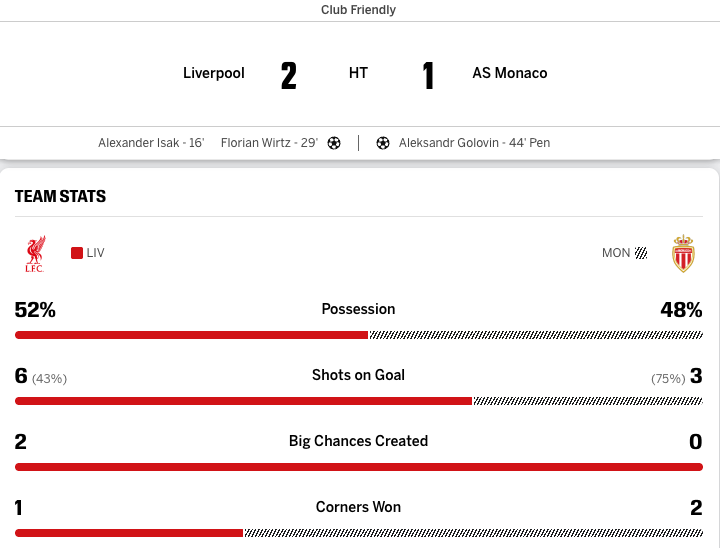This screenshot has width=720, height=548.
Task: Click the Big Chances Created red bar
Action: 359,467
